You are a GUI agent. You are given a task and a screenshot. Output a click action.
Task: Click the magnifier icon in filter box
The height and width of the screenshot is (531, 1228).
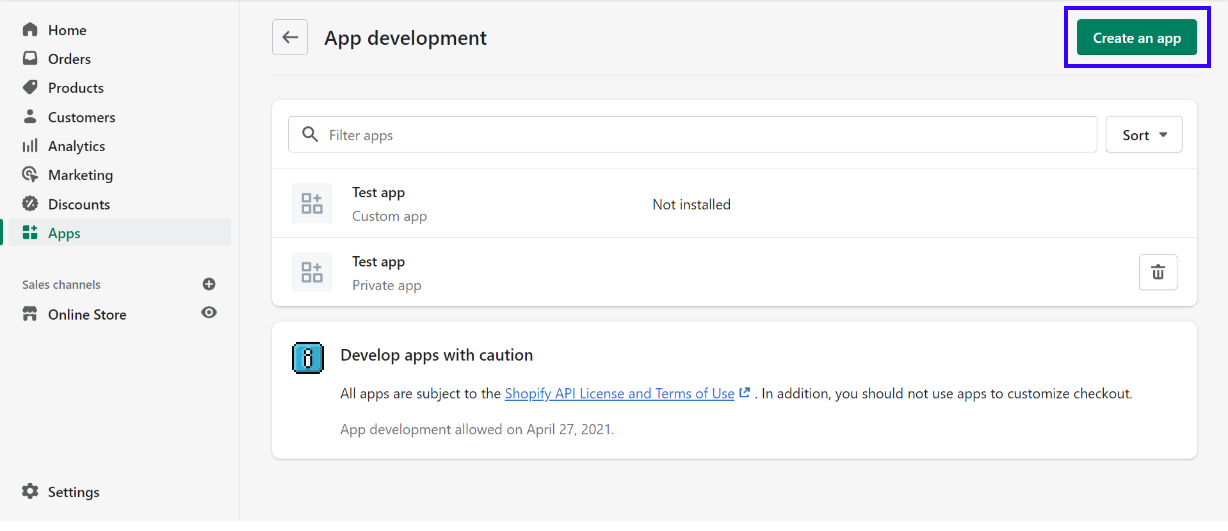pyautogui.click(x=310, y=134)
